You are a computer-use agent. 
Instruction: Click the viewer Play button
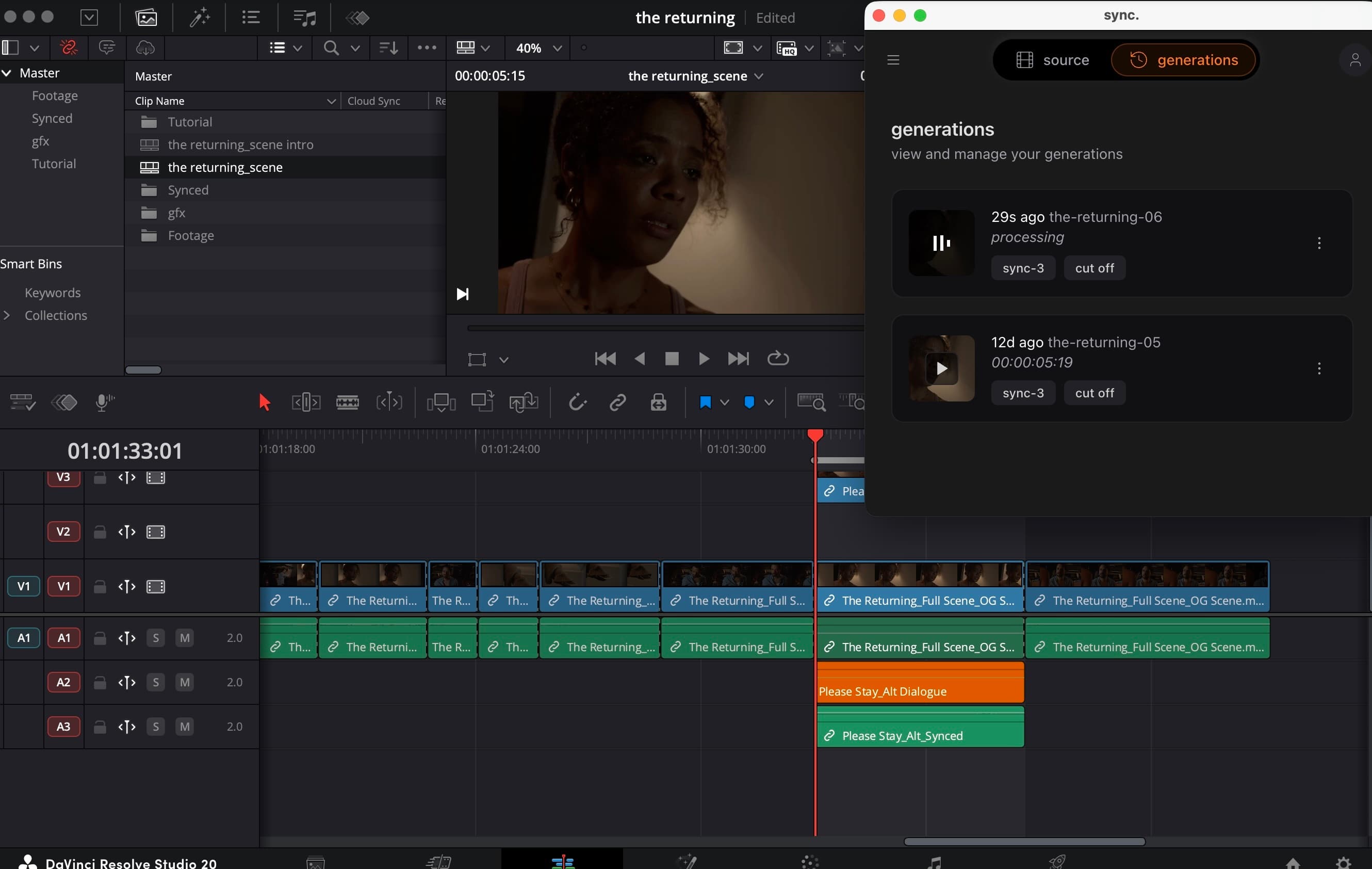(704, 359)
